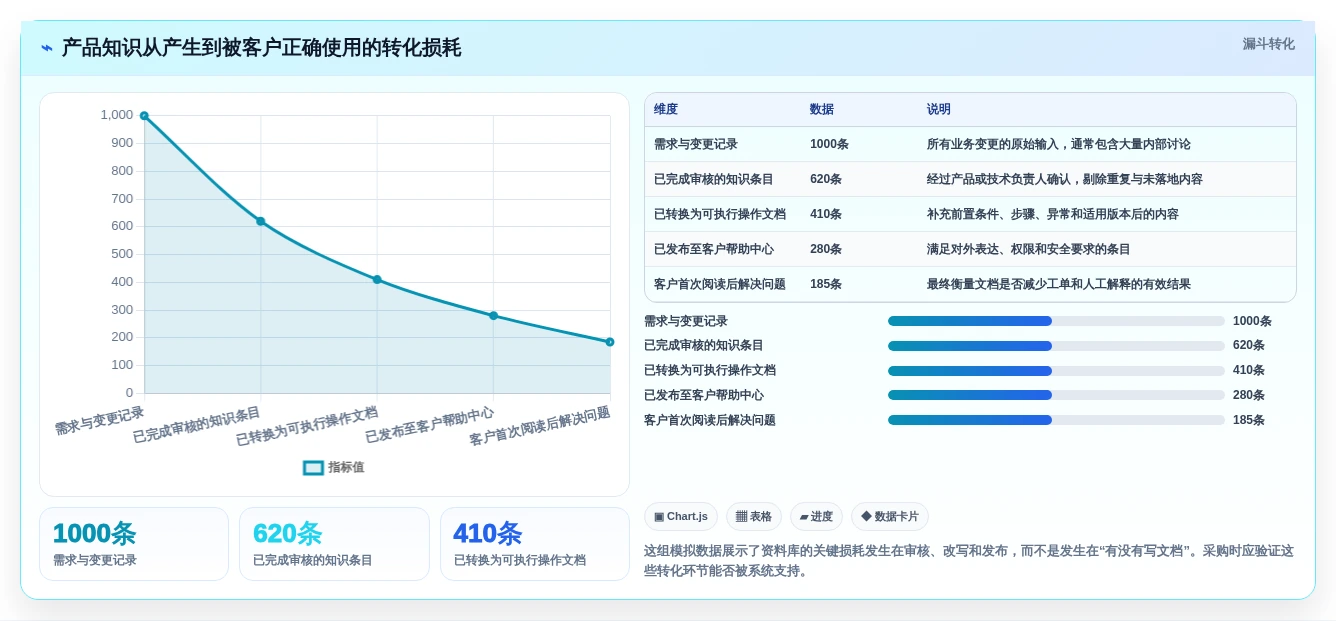Click table cell 需求与变更记录

point(696,144)
